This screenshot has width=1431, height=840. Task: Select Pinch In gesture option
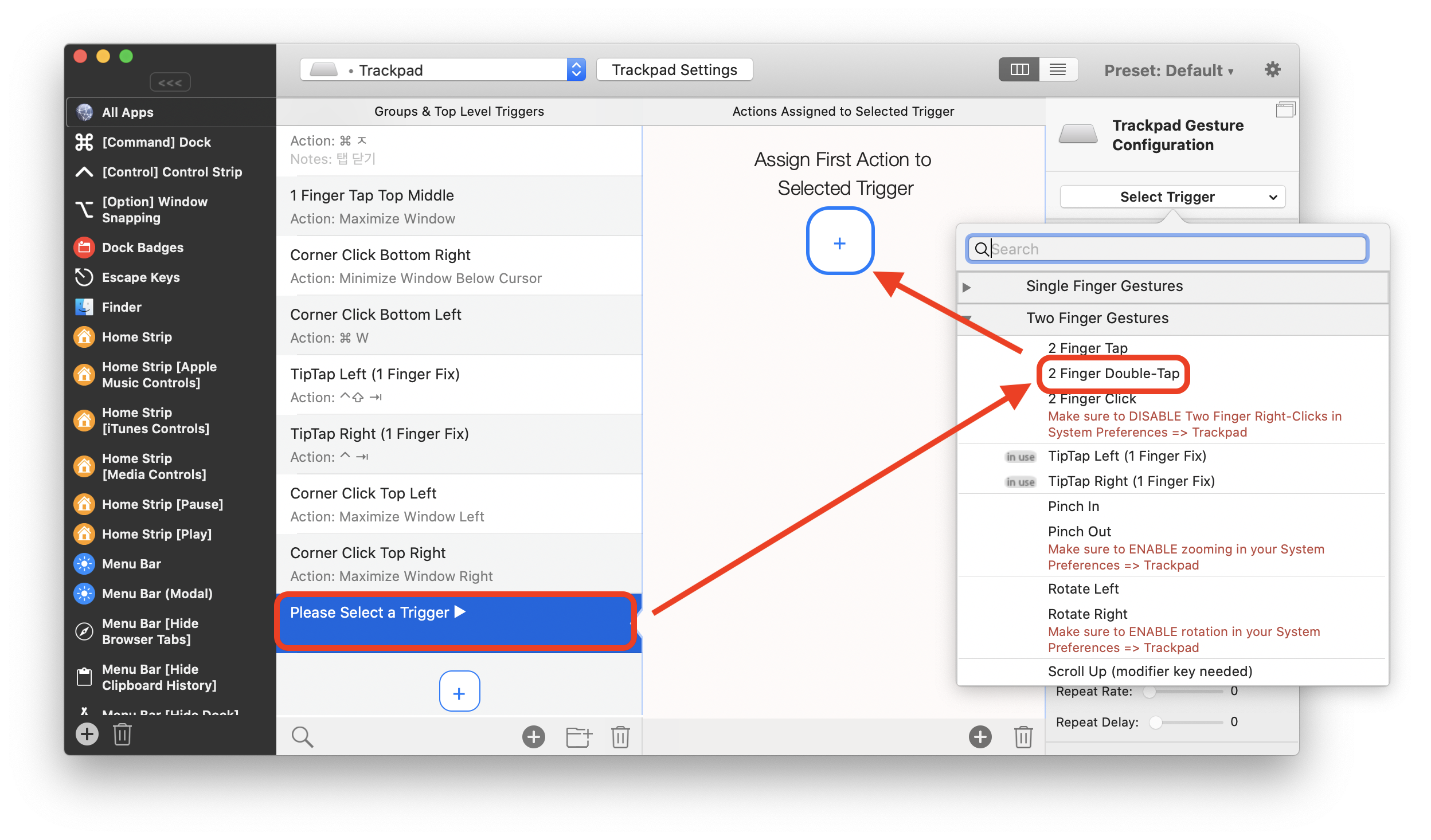point(1073,507)
